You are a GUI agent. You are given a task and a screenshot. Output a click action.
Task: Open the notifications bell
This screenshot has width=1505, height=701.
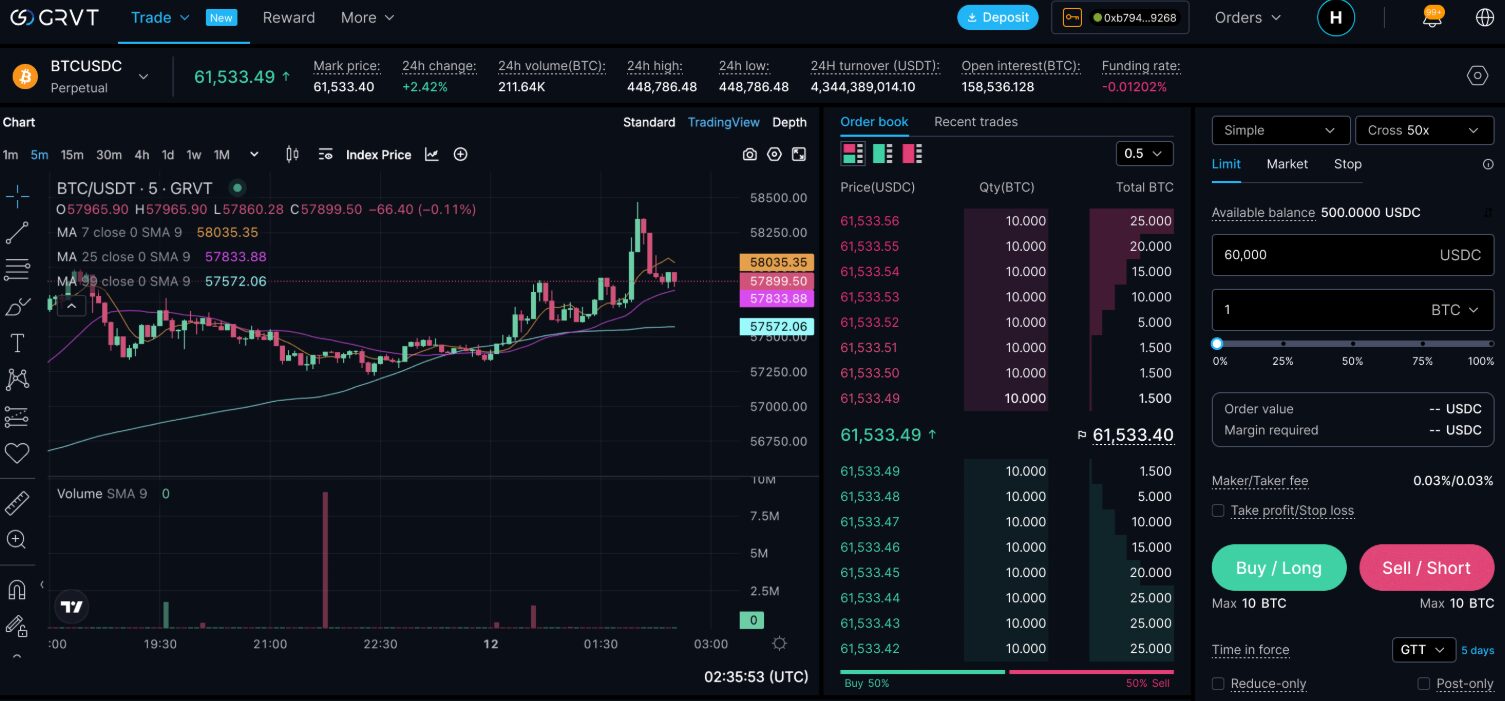(x=1432, y=18)
